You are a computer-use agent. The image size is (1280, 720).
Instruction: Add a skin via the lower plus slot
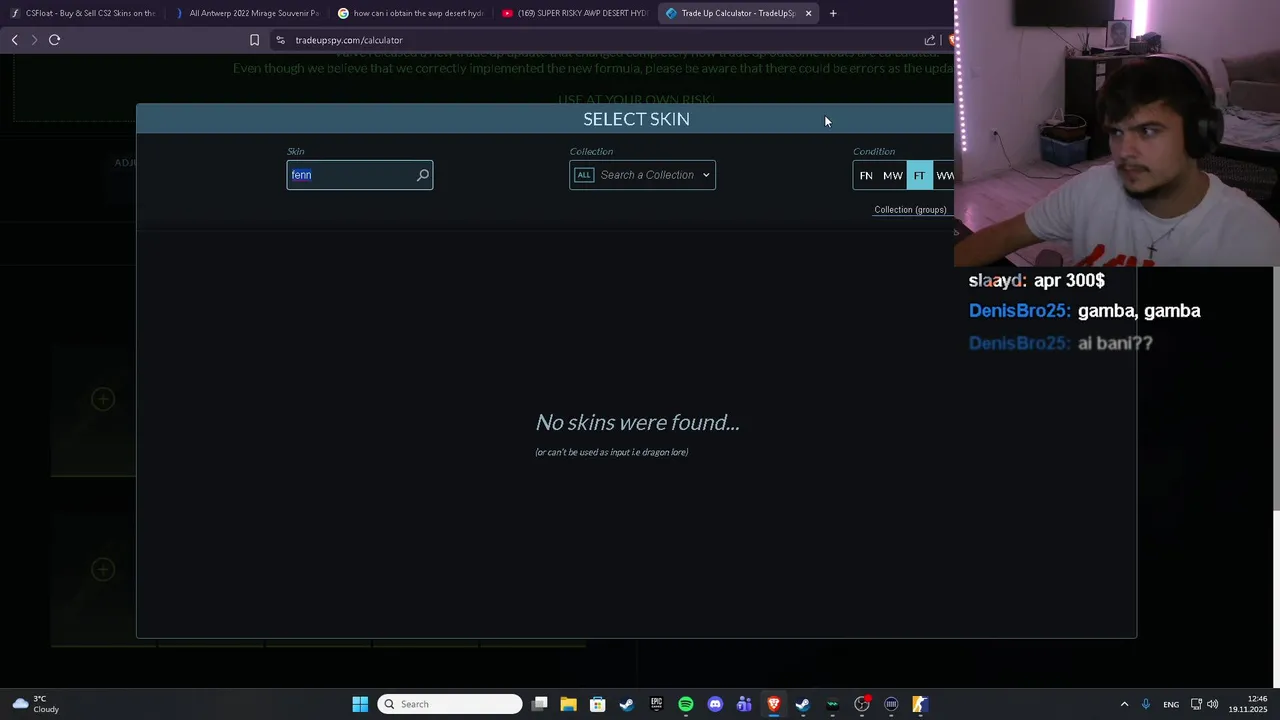tap(102, 569)
